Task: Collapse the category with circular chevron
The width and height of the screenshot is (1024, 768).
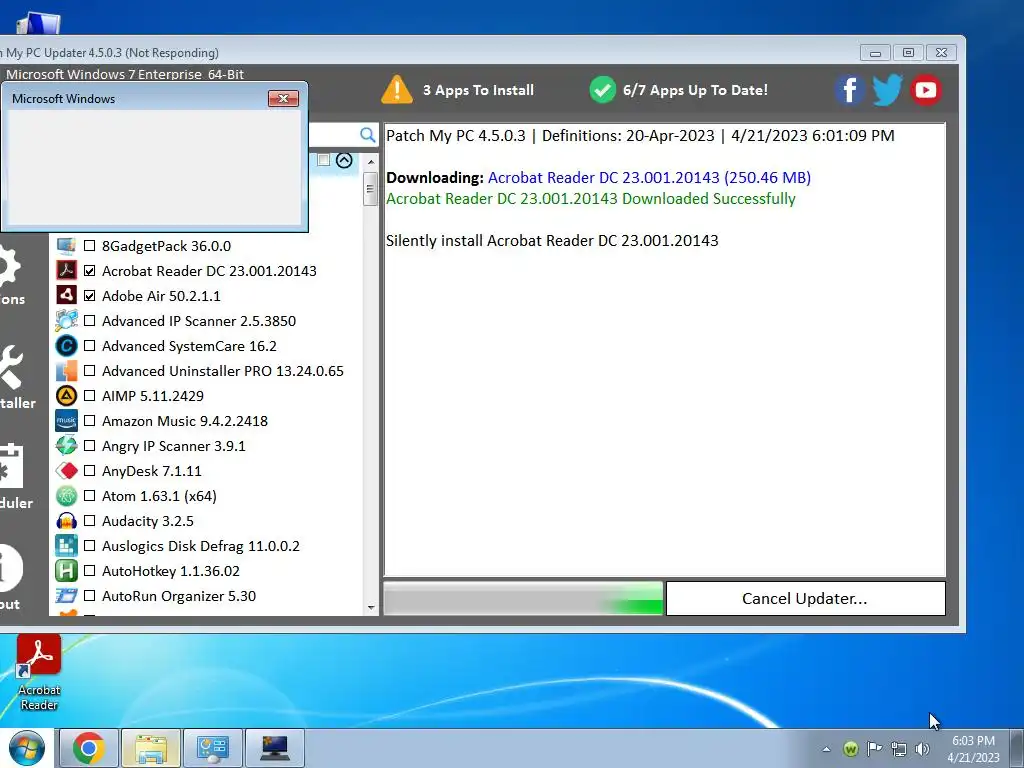Action: click(344, 160)
